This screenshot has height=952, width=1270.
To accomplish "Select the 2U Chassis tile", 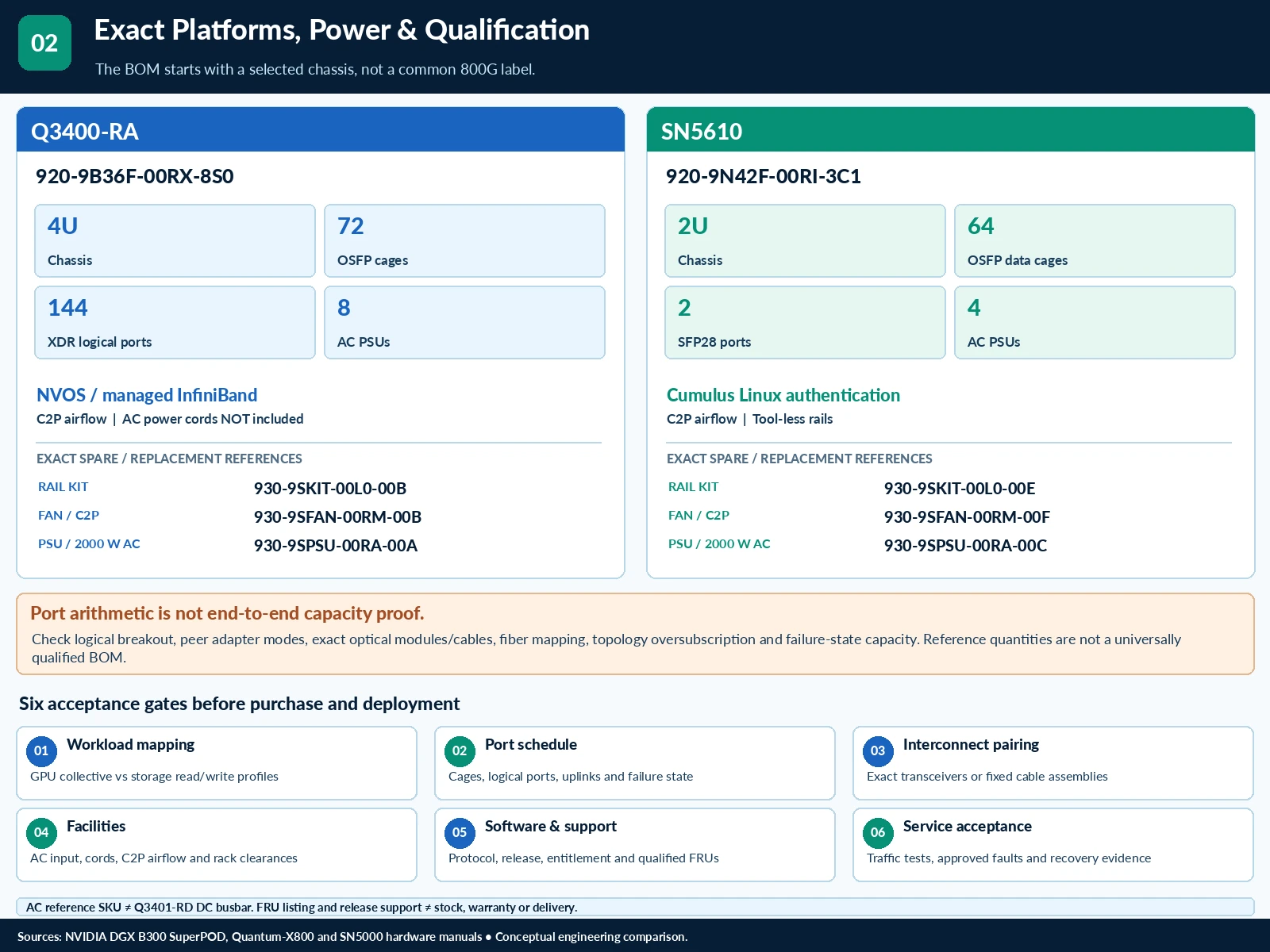I will 805,241.
